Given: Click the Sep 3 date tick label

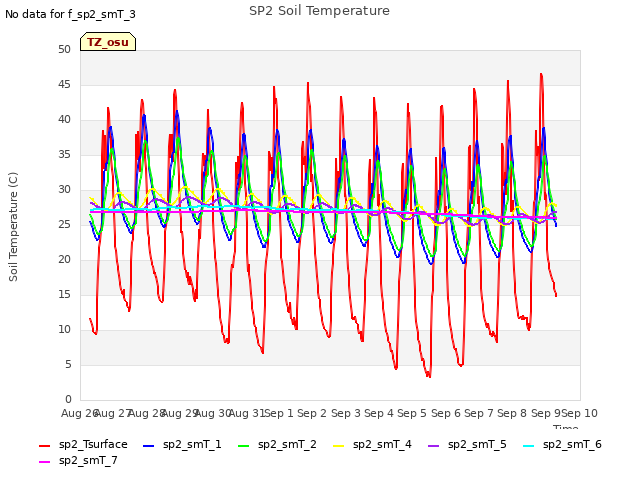Looking at the screenshot, I should point(346,413).
